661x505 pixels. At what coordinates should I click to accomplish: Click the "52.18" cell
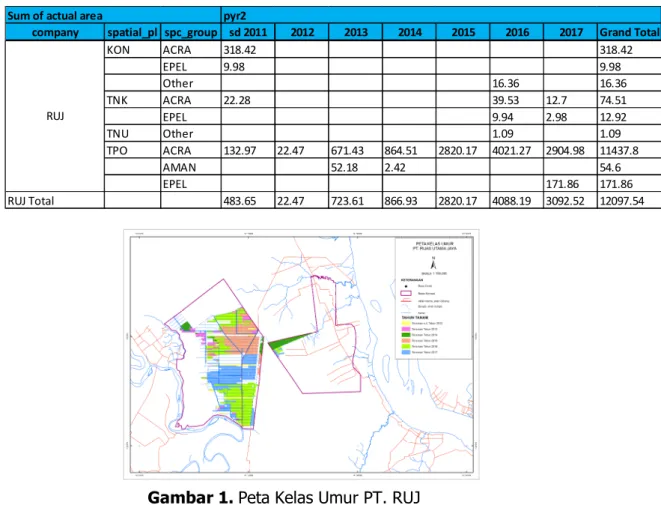tap(355, 167)
